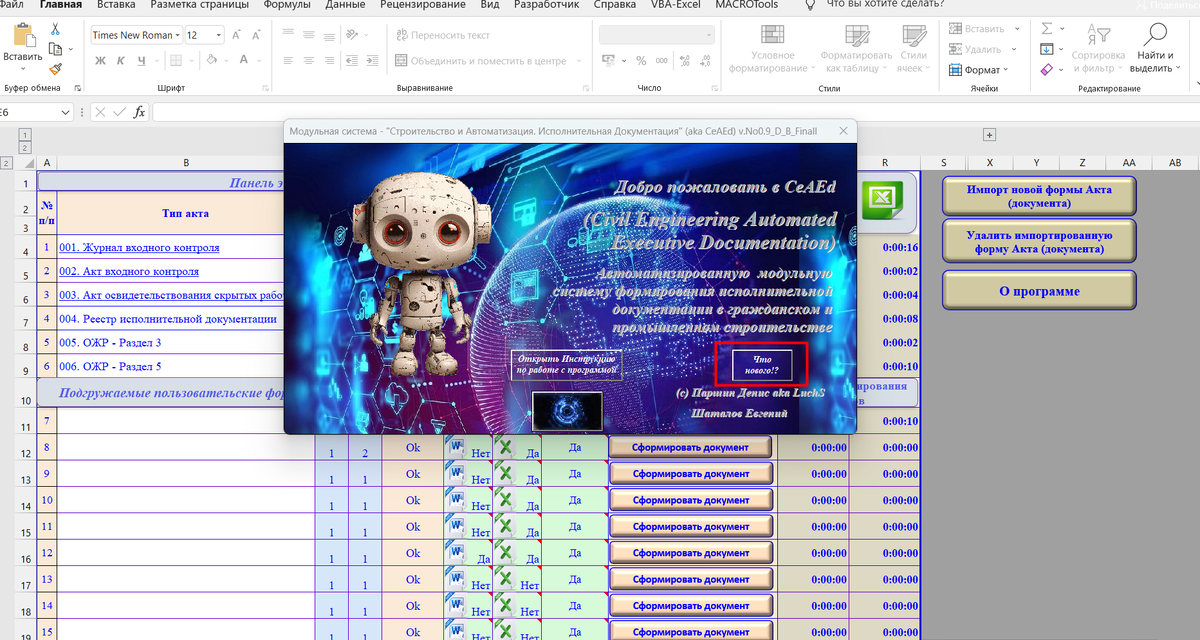Toggle Wrap Text (Переносить текст)
Screen dimensions: 1200x640
coord(444,35)
